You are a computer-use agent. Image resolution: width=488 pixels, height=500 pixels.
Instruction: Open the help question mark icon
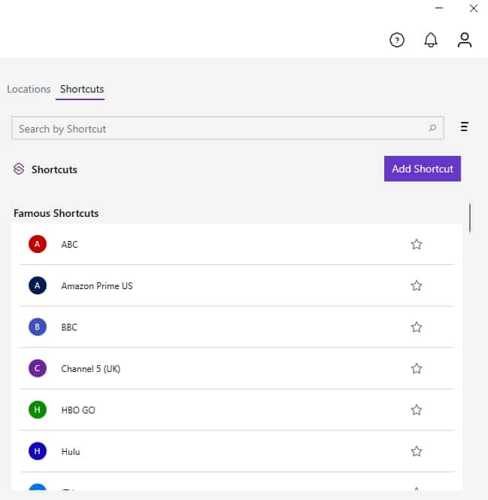tap(397, 40)
